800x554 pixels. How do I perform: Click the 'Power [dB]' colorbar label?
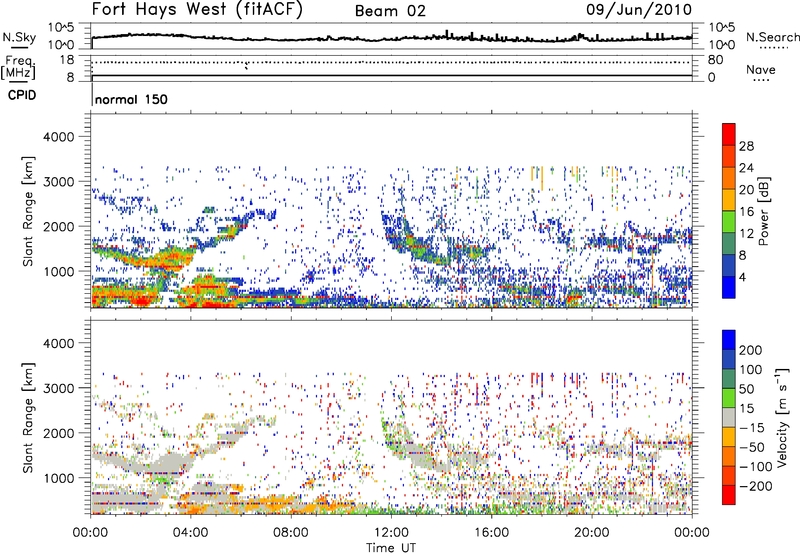click(x=763, y=211)
